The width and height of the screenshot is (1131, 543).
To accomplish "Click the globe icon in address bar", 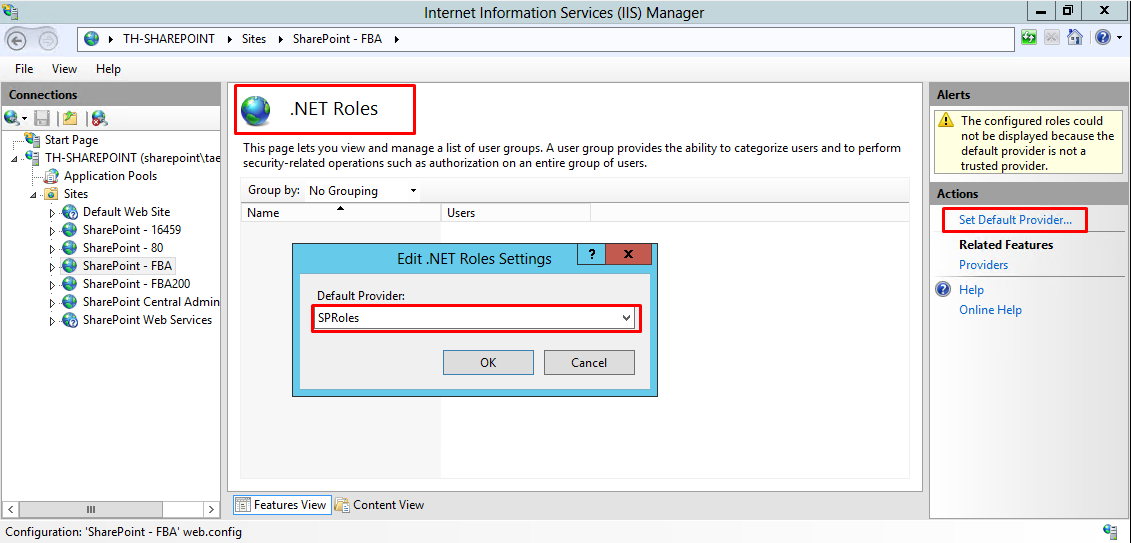I will pyautogui.click(x=92, y=39).
